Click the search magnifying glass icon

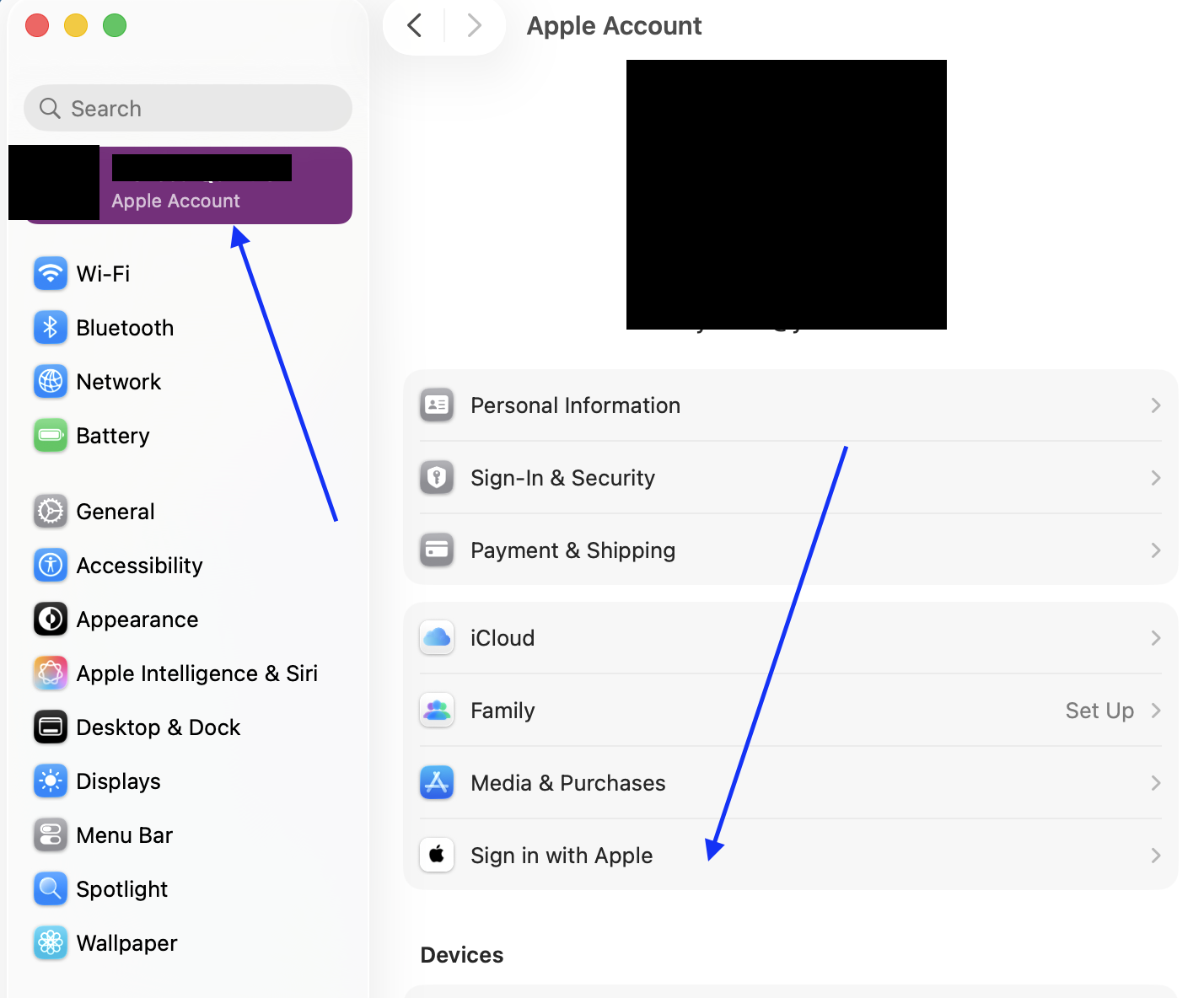point(50,109)
